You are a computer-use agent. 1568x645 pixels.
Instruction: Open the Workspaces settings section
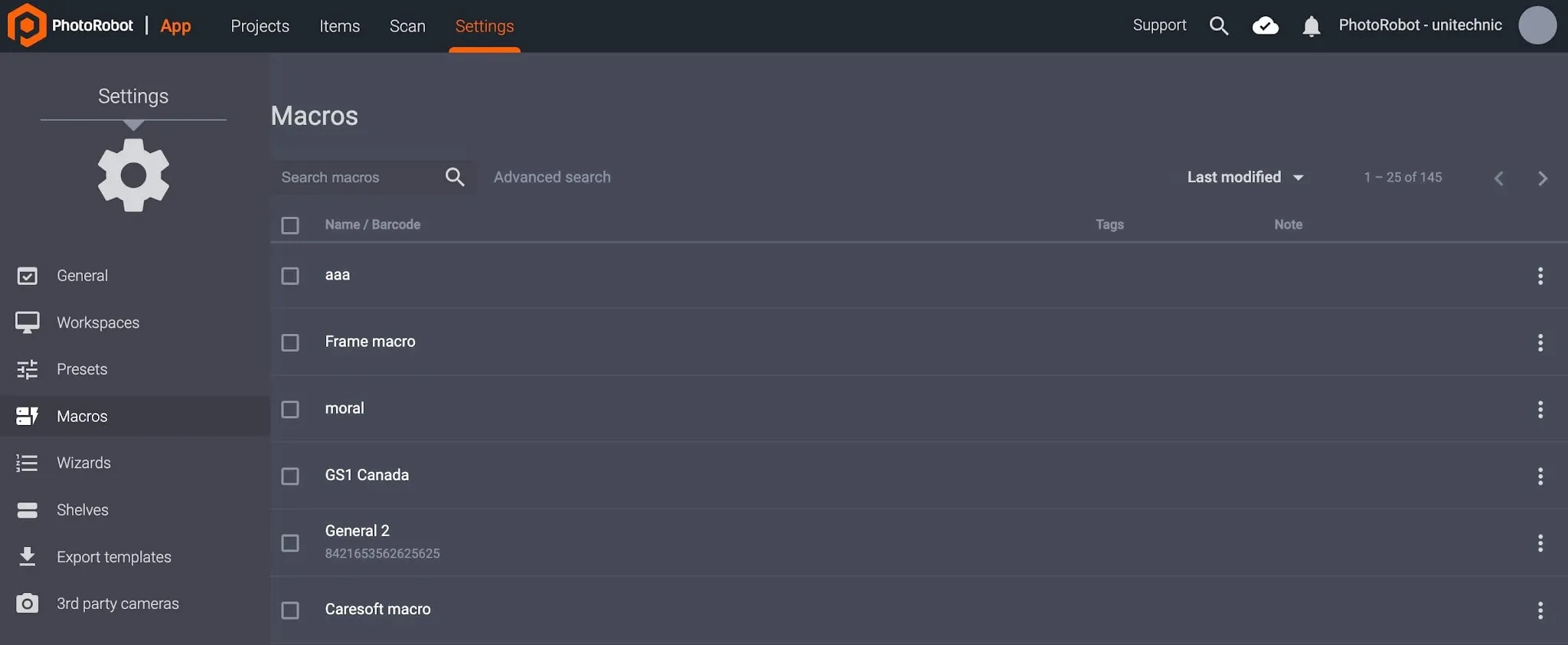[98, 322]
